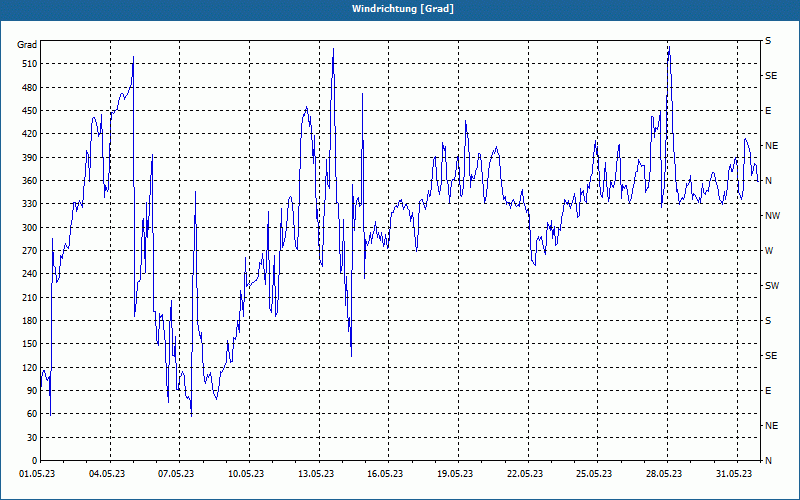Select the N compass label at 0 level
800x500 pixels.
tap(768, 461)
